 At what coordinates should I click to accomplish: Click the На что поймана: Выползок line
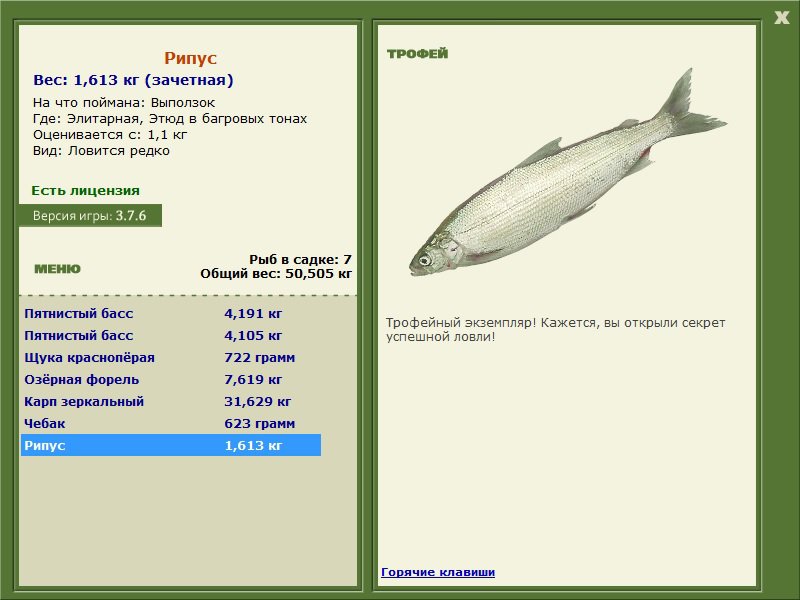click(x=124, y=103)
